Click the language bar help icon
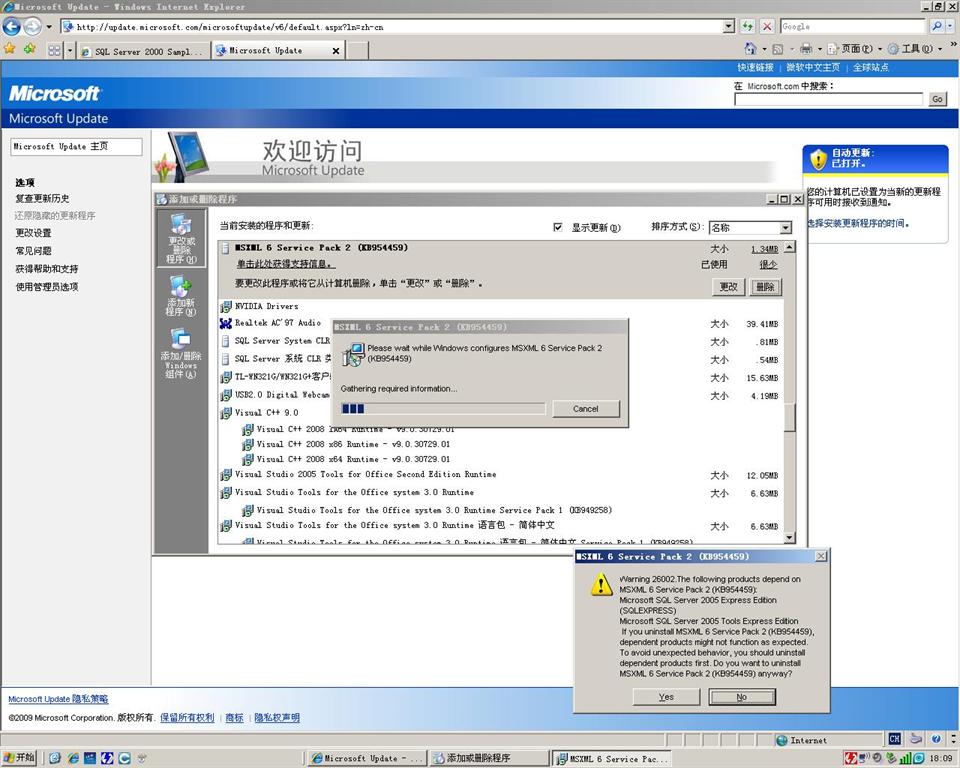The height and width of the screenshot is (768, 960). coord(936,739)
